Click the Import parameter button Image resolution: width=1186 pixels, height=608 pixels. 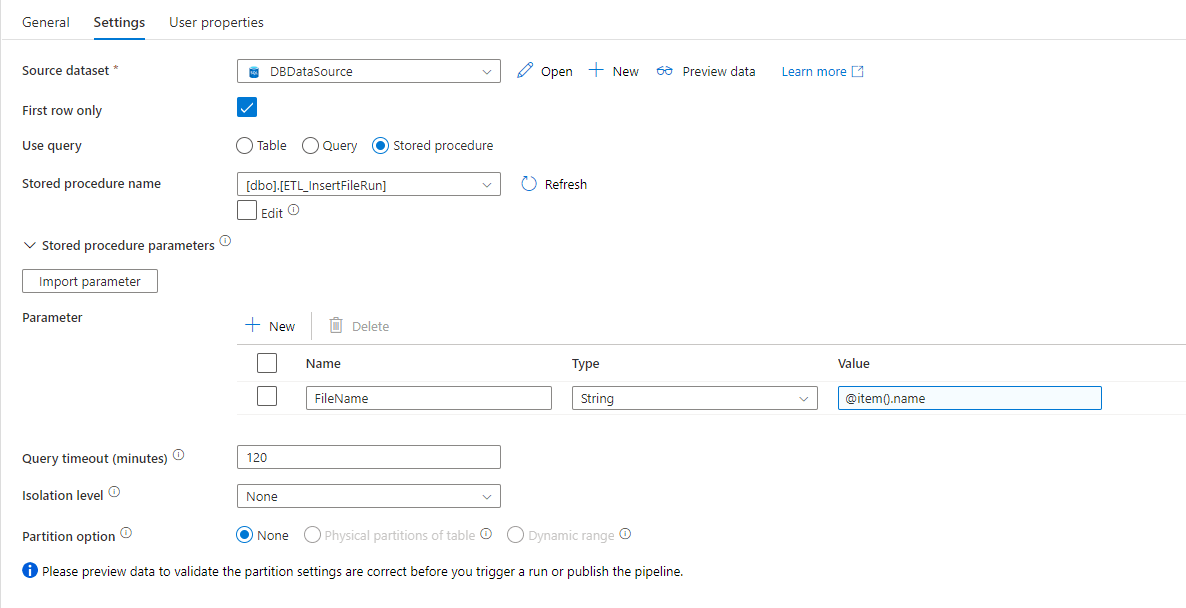pyautogui.click(x=90, y=281)
